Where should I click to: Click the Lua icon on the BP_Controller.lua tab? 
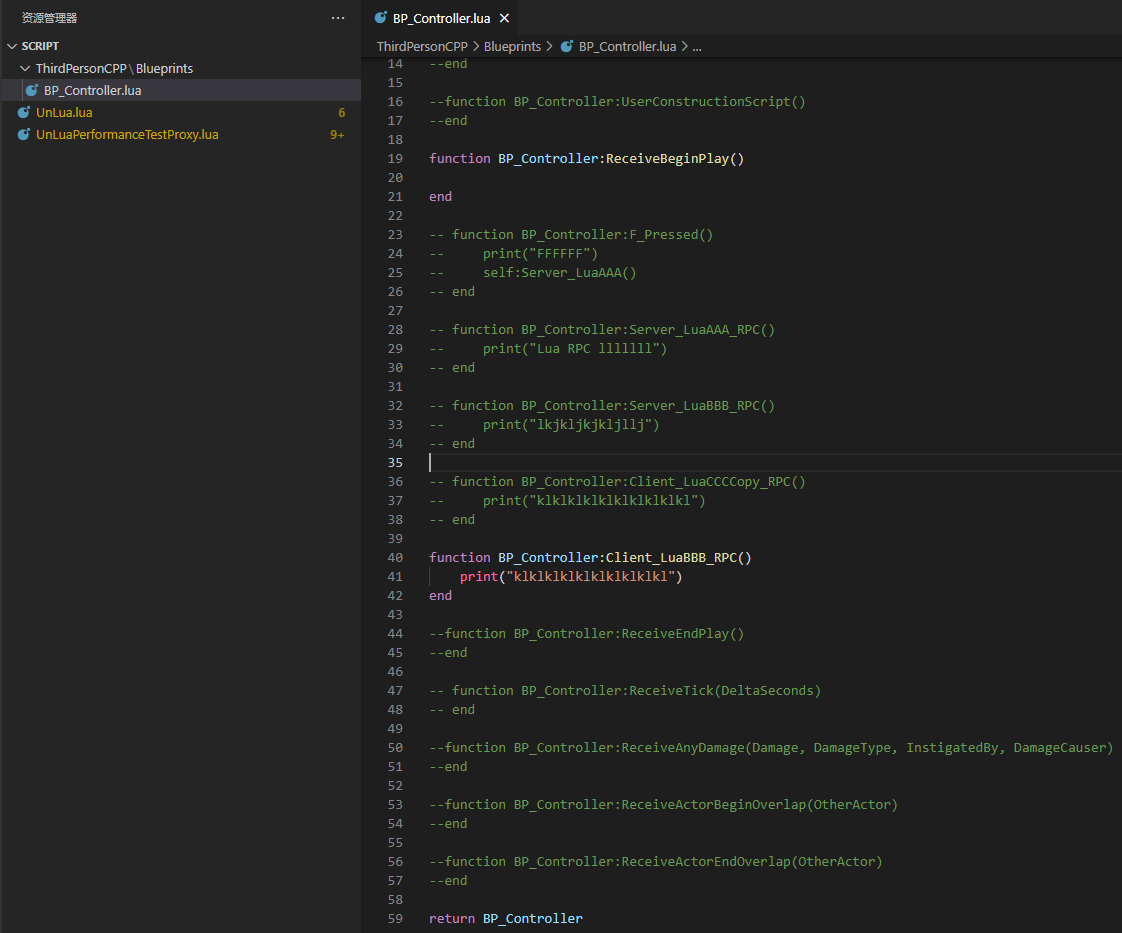coord(380,18)
